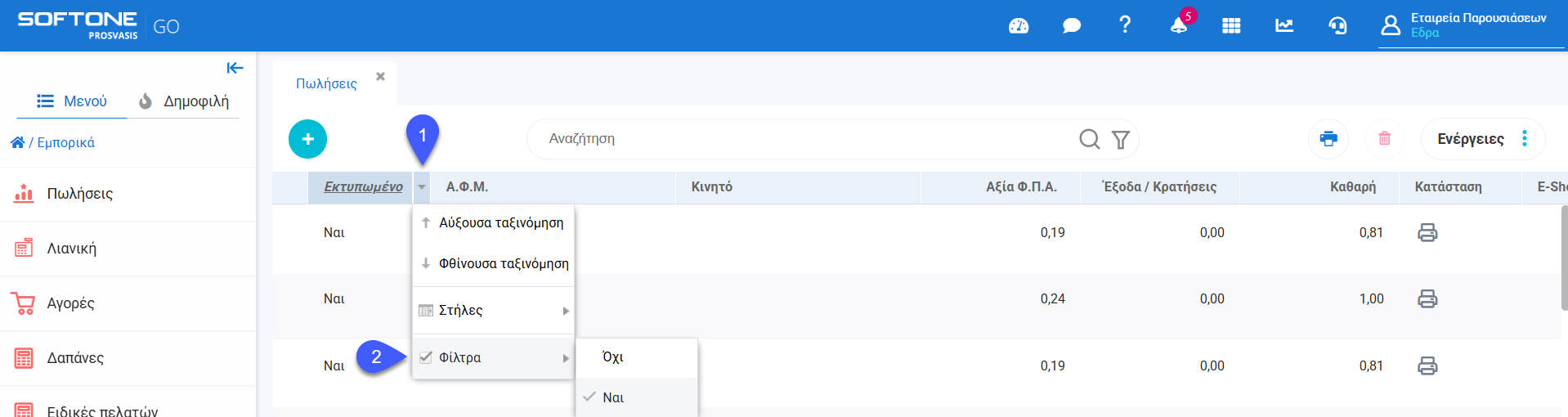Open Αγορές in the sidebar
The height and width of the screenshot is (417, 1568).
pos(71,303)
